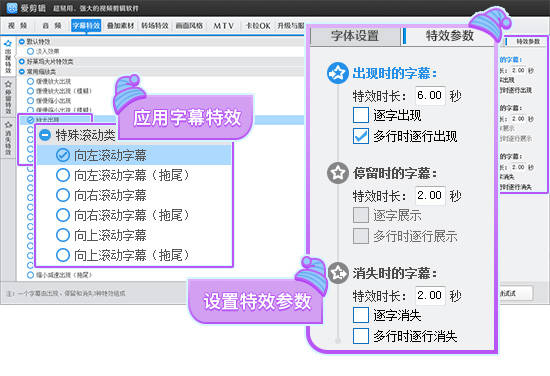Viewport: 550px width, 376px height.
Task: Collapse the 默认特效 group
Action: (x=21, y=42)
